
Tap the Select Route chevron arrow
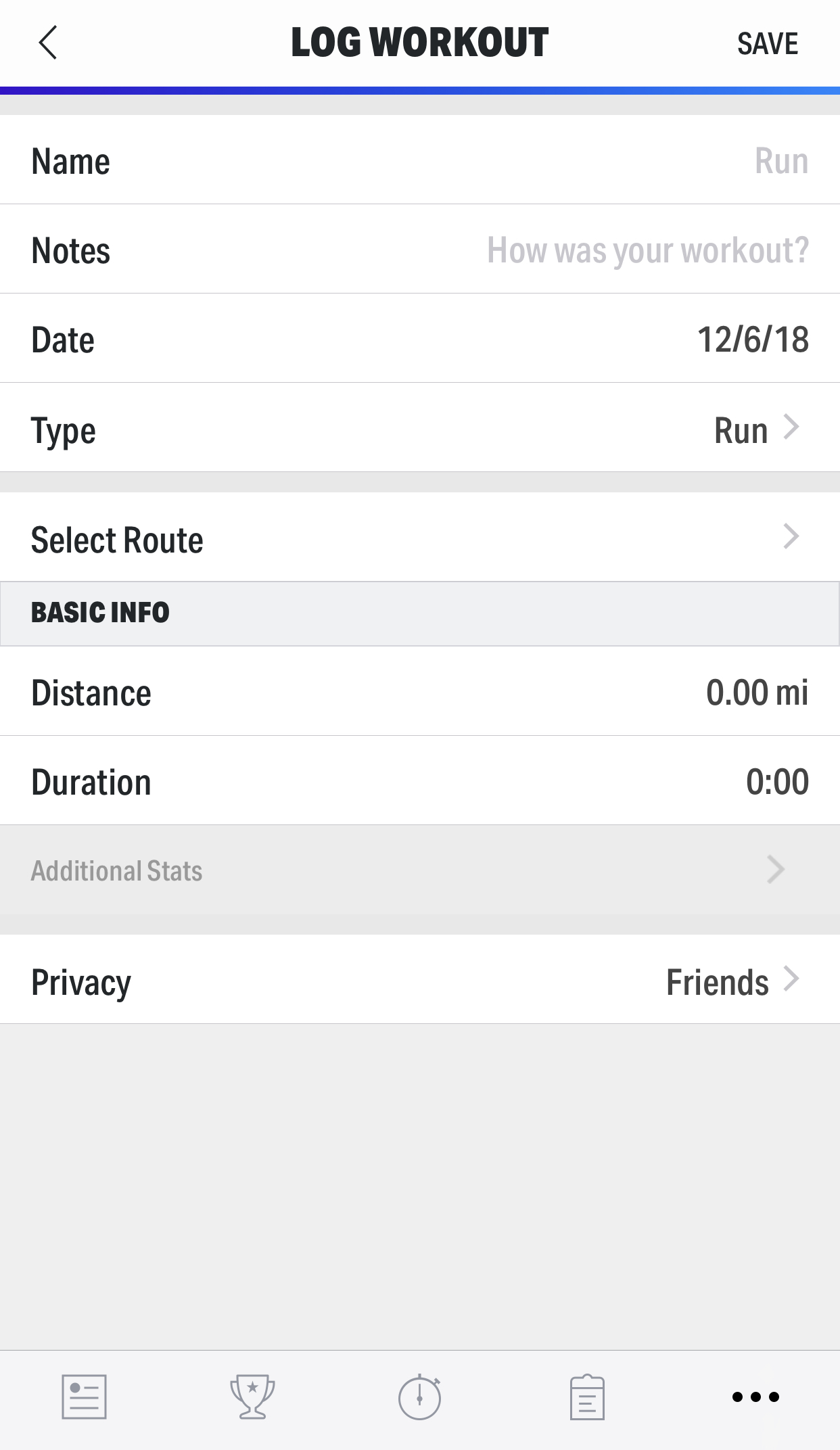(x=791, y=536)
